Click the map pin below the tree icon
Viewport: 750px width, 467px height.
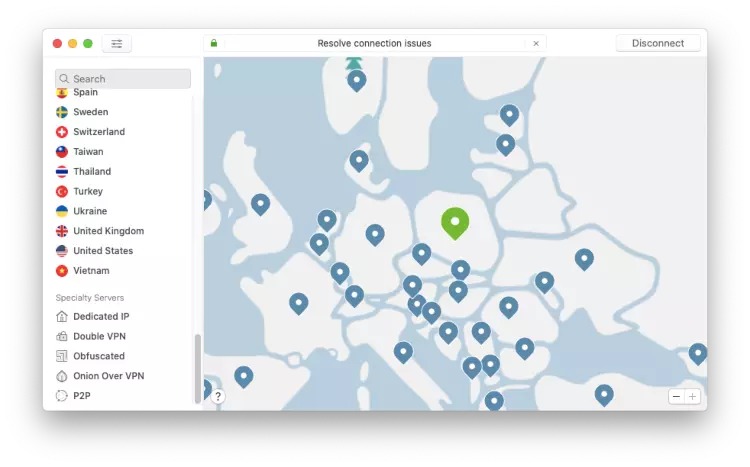click(x=357, y=81)
